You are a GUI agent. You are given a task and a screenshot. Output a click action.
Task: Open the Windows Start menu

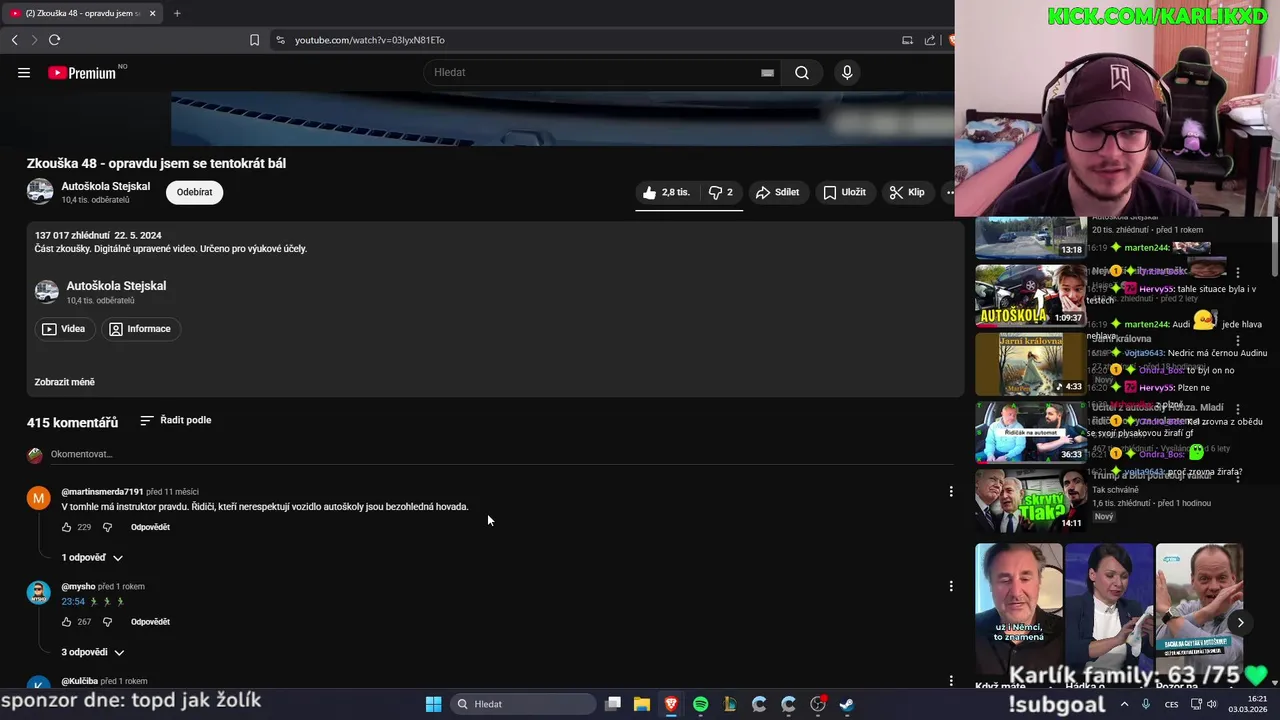pyautogui.click(x=433, y=704)
